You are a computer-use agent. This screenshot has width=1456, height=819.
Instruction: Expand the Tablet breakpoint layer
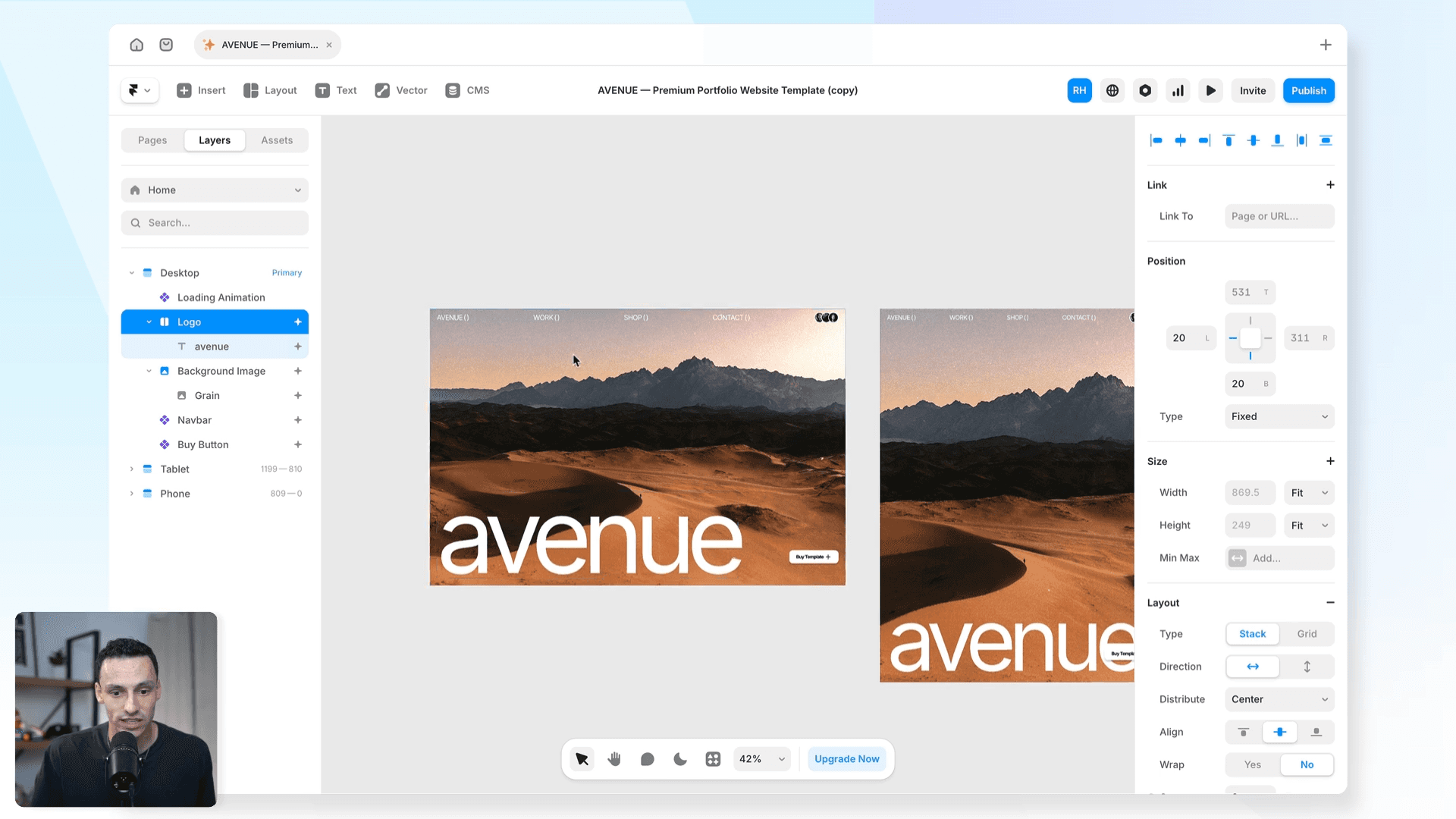point(132,469)
